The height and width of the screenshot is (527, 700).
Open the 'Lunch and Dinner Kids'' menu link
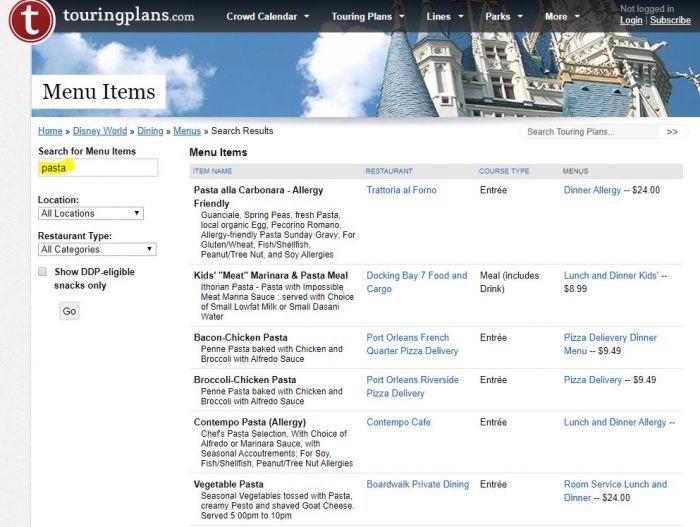click(611, 276)
